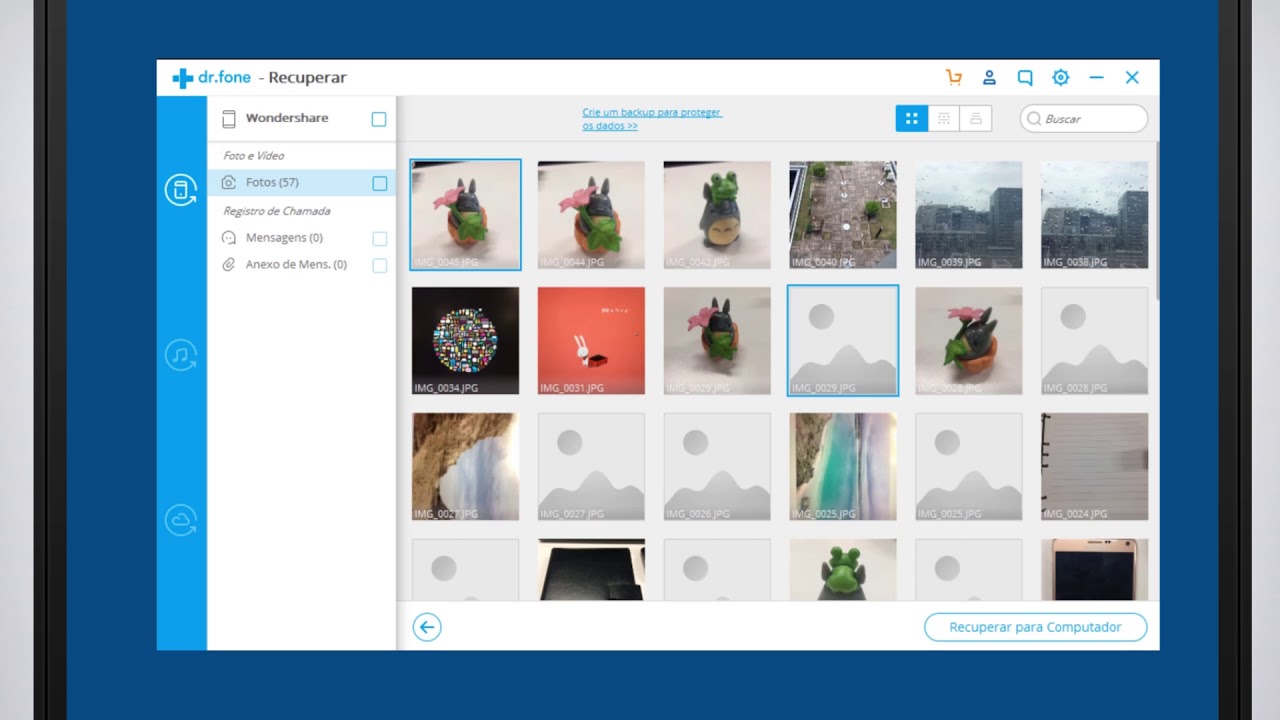This screenshot has width=1280, height=720.
Task: Select the Wondershare device entry
Action: tap(301, 119)
